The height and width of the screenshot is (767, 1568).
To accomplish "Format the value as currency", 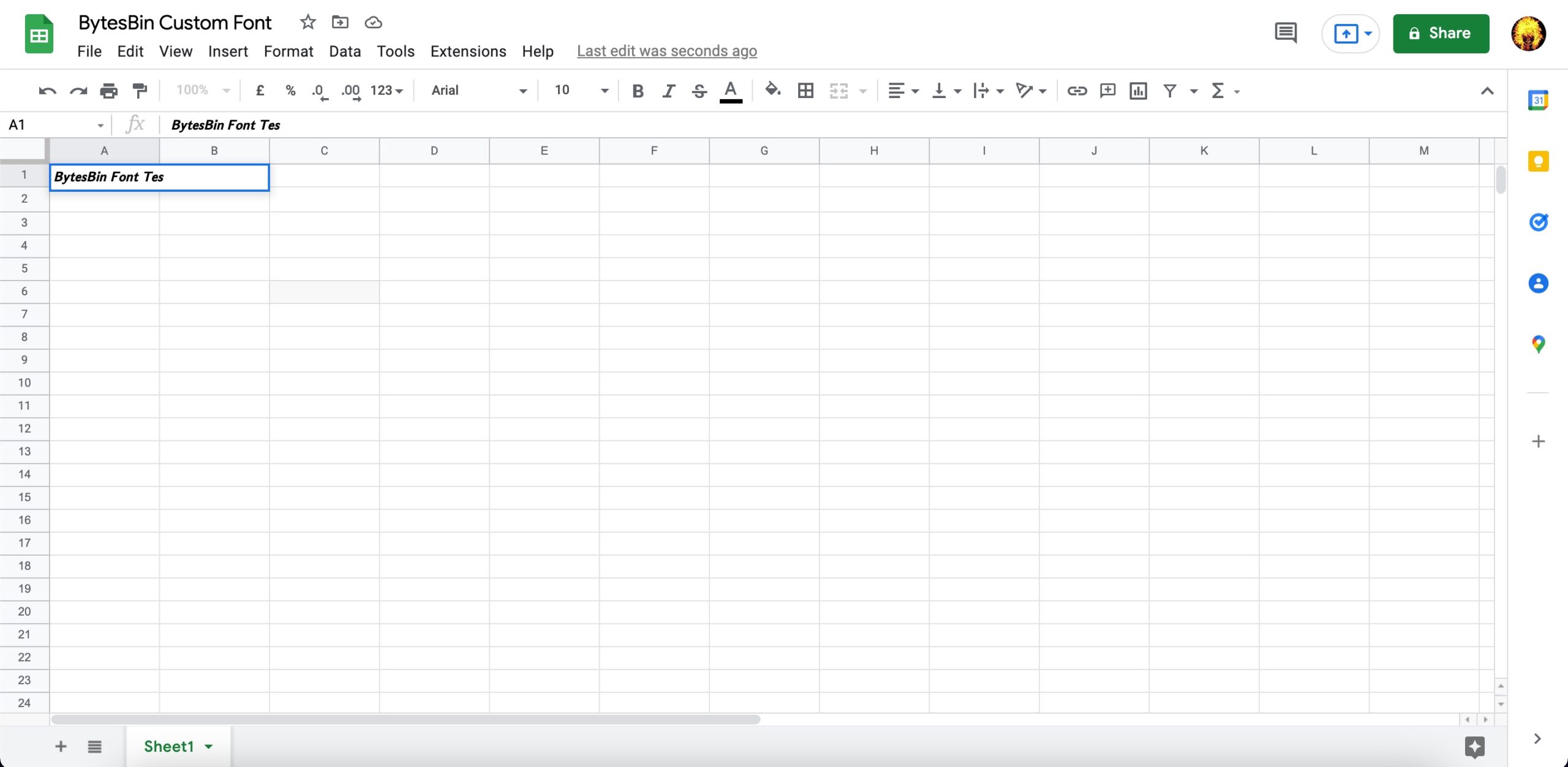I will coord(260,91).
